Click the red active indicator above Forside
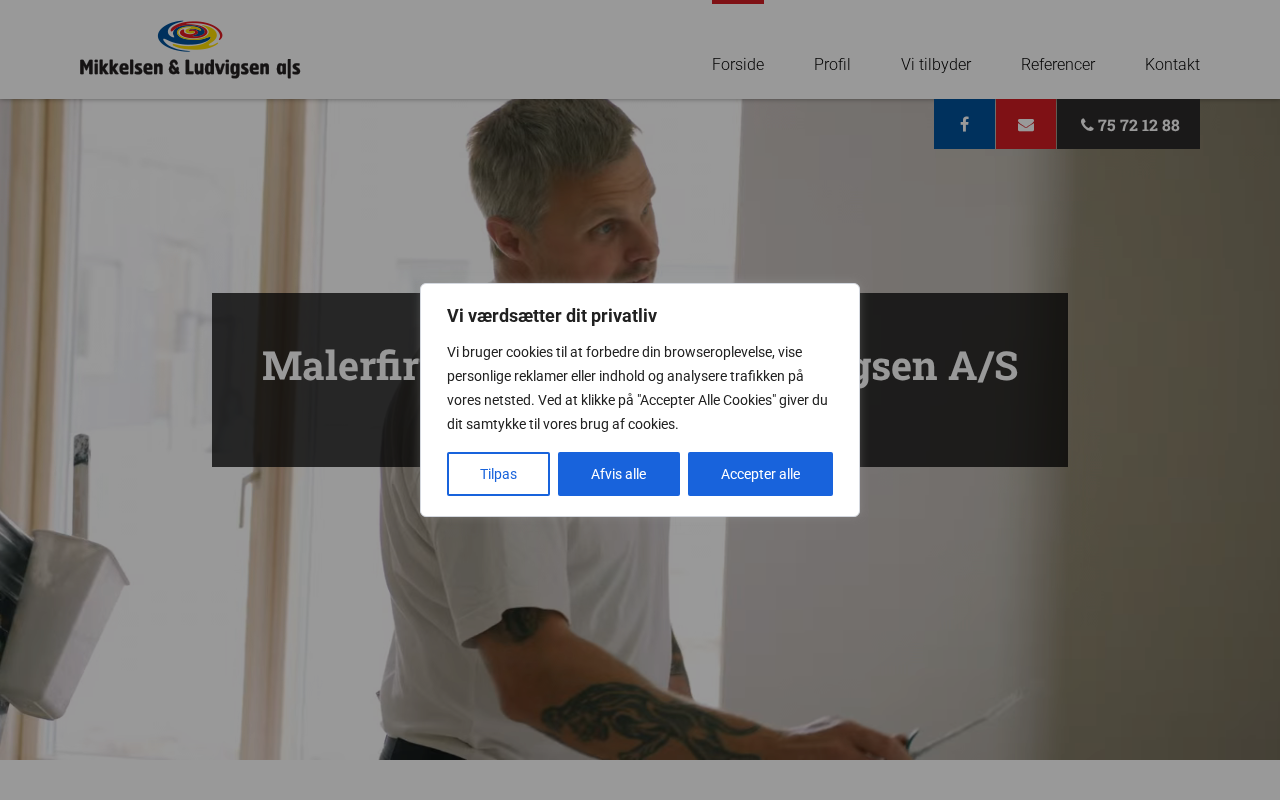The width and height of the screenshot is (1280, 800). click(x=738, y=2)
